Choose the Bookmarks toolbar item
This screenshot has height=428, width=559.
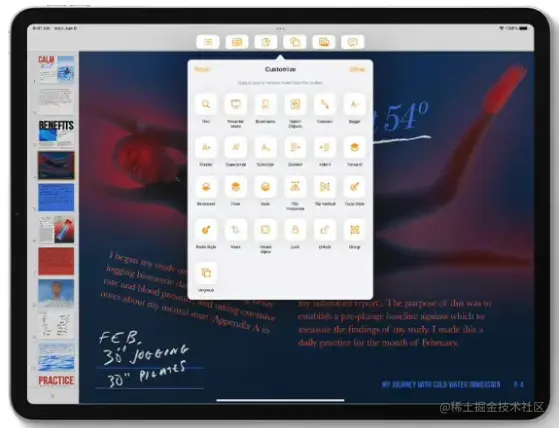[265, 104]
